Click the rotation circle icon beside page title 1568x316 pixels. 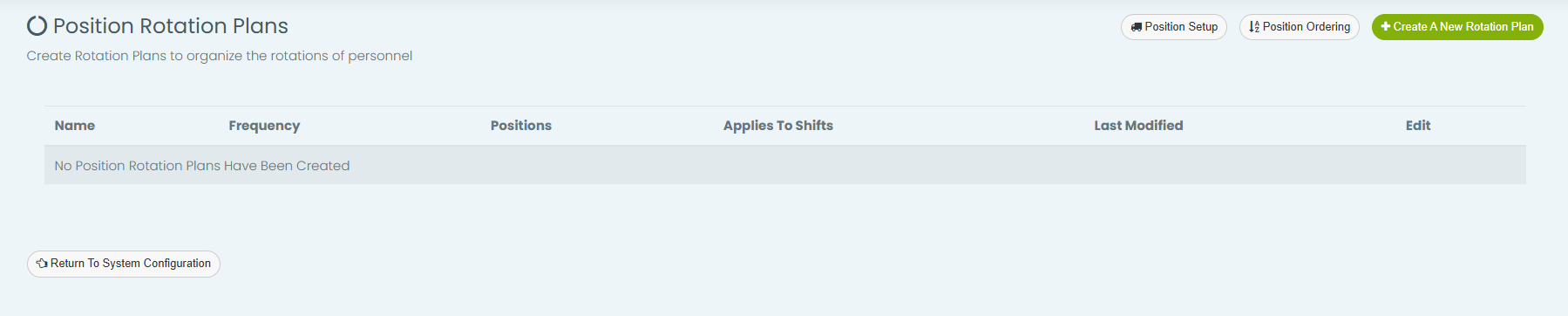click(x=37, y=26)
